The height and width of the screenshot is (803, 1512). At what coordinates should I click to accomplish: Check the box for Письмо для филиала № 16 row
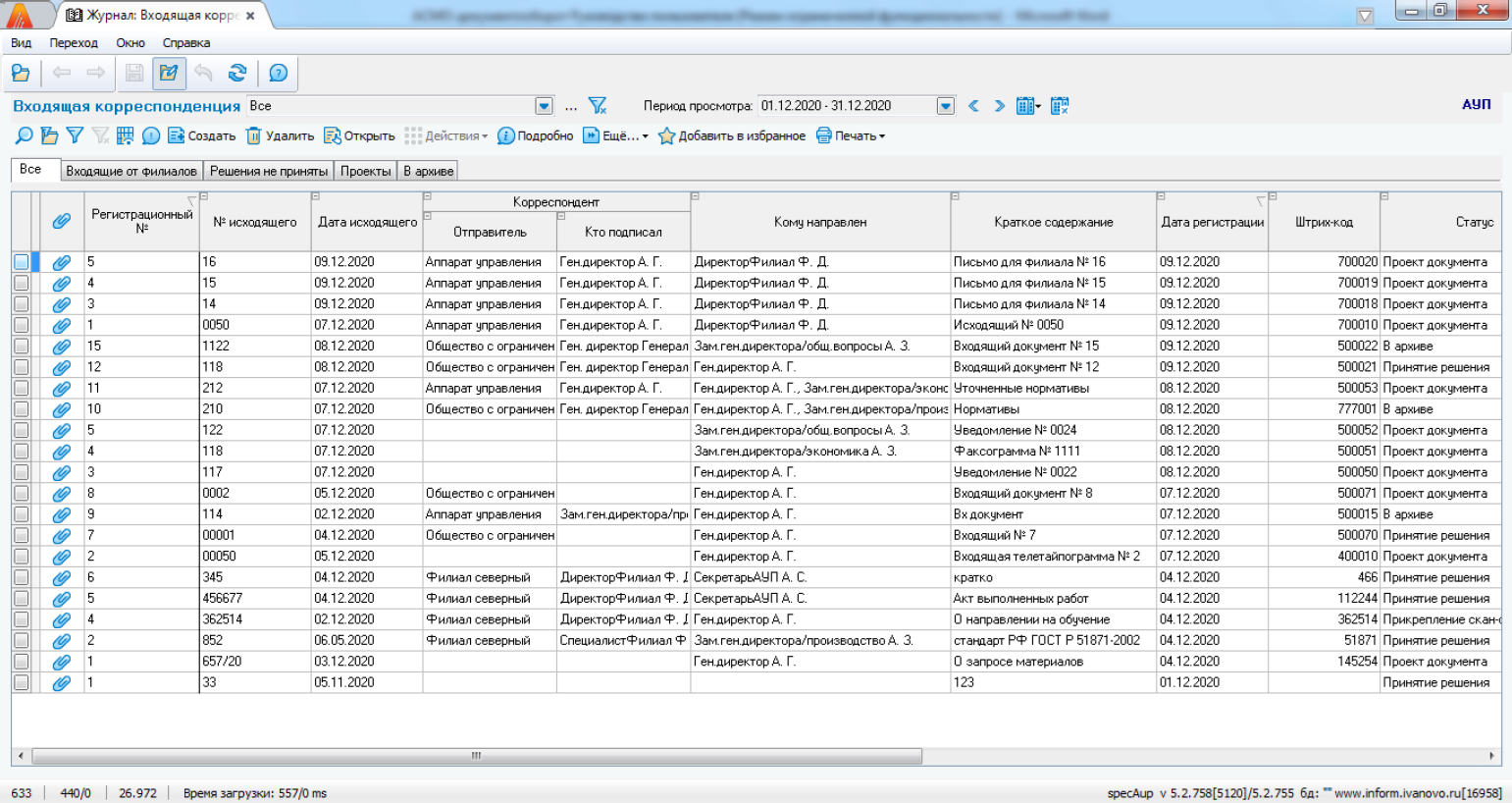click(21, 262)
